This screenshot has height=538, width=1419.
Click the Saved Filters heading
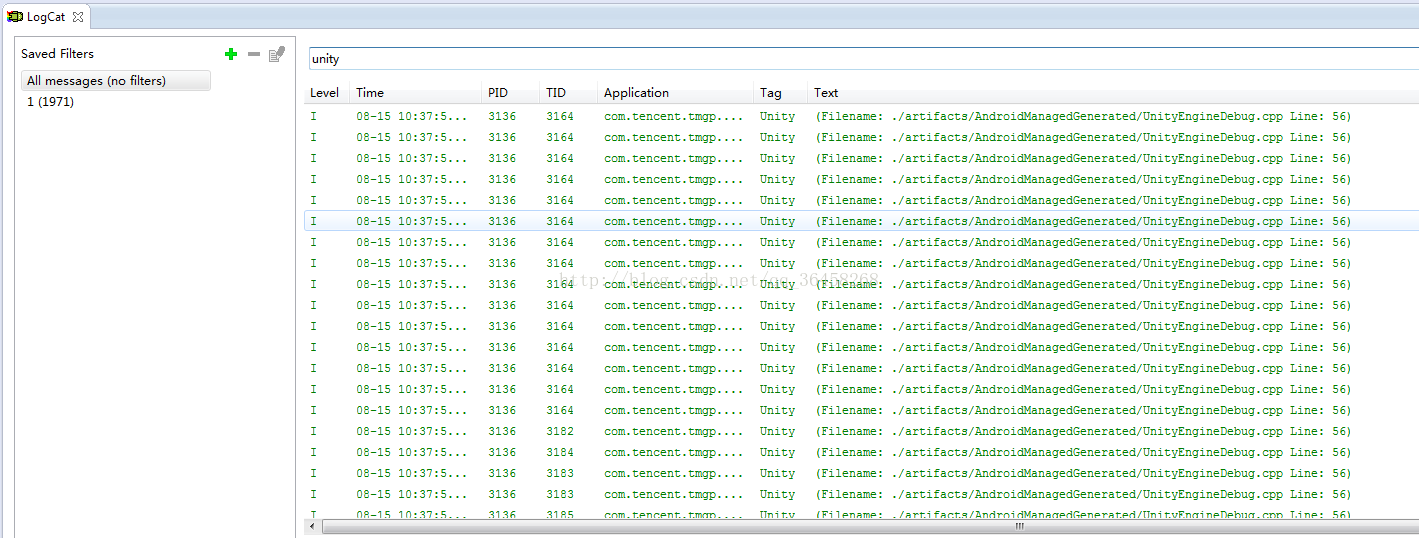[x=57, y=54]
